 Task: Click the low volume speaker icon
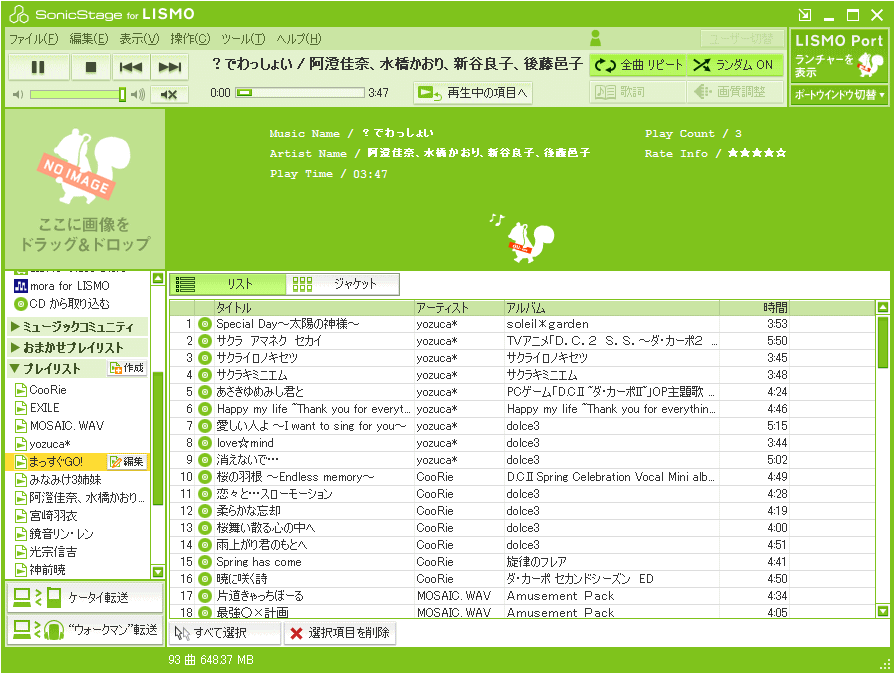click(18, 94)
